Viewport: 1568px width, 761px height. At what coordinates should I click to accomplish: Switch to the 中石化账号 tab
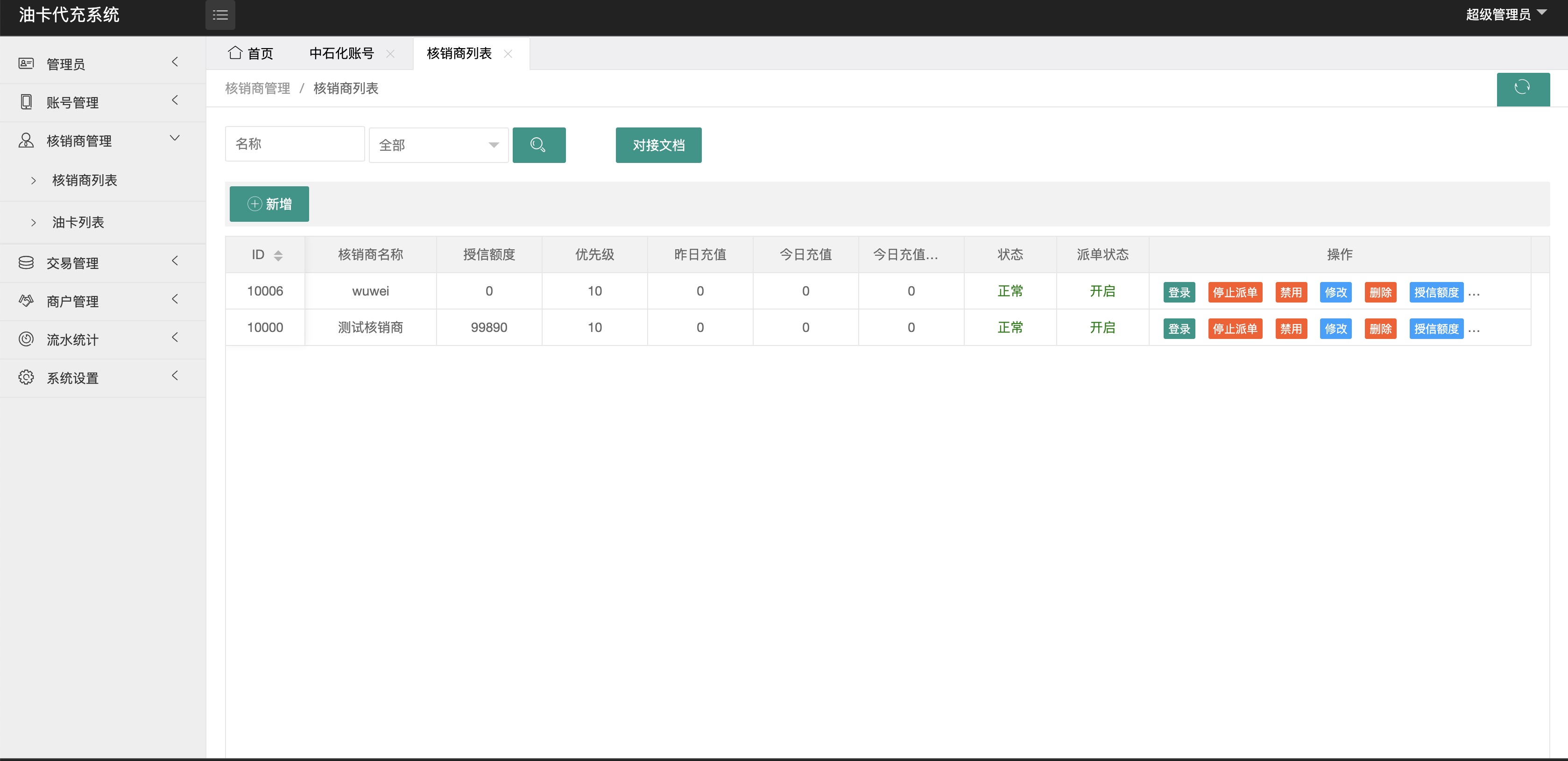pyautogui.click(x=341, y=53)
